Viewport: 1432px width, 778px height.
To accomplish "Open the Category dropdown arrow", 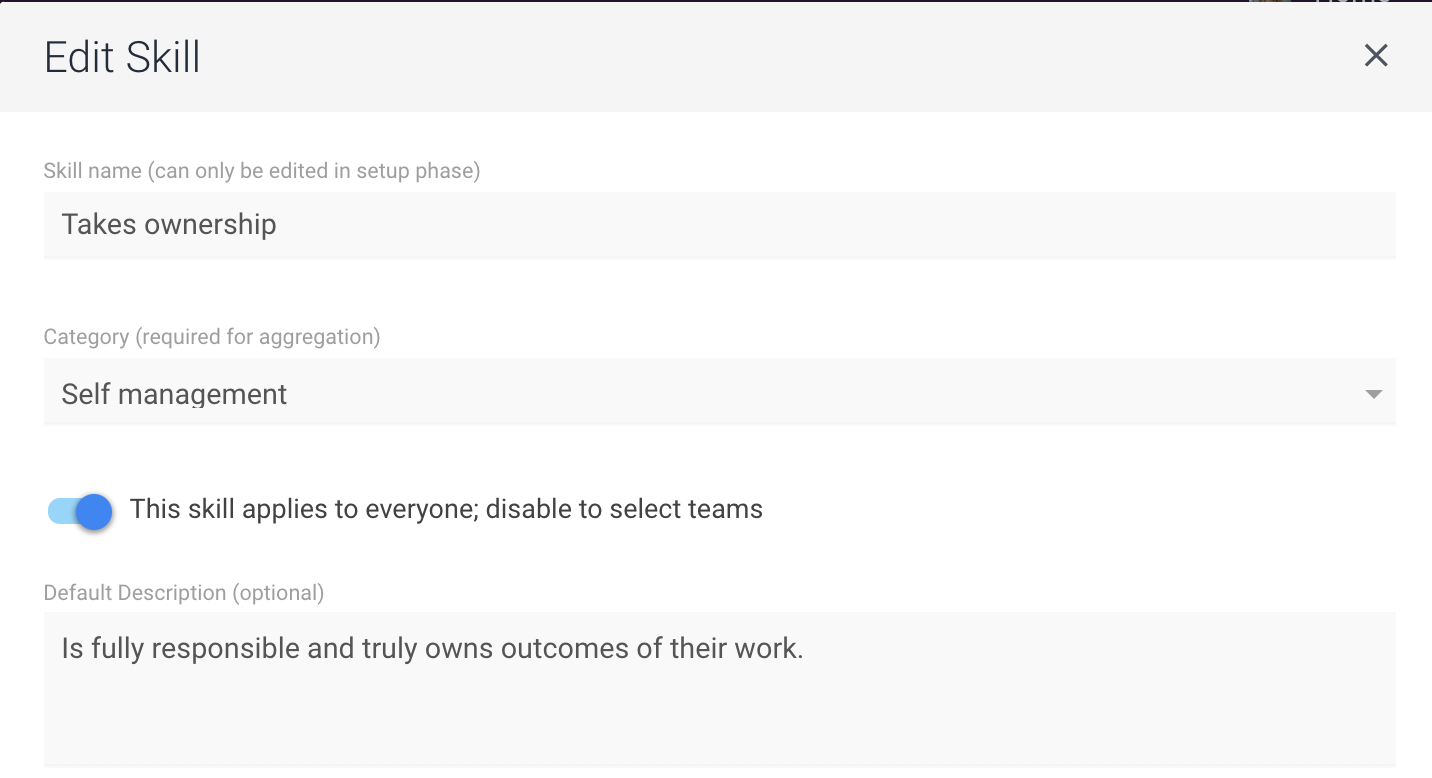I will [x=1374, y=394].
